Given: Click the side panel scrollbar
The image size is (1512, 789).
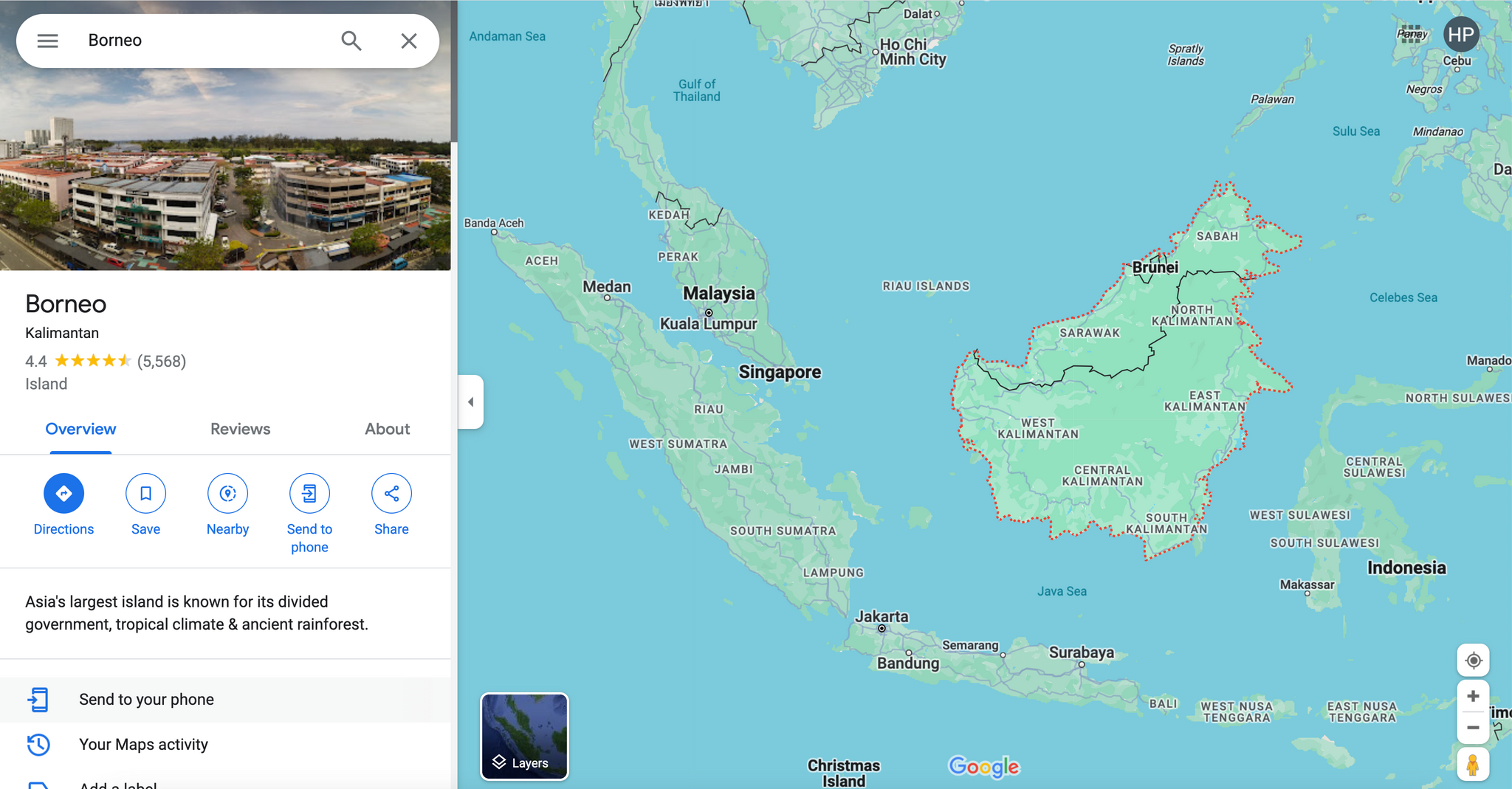Looking at the screenshot, I should 454,72.
